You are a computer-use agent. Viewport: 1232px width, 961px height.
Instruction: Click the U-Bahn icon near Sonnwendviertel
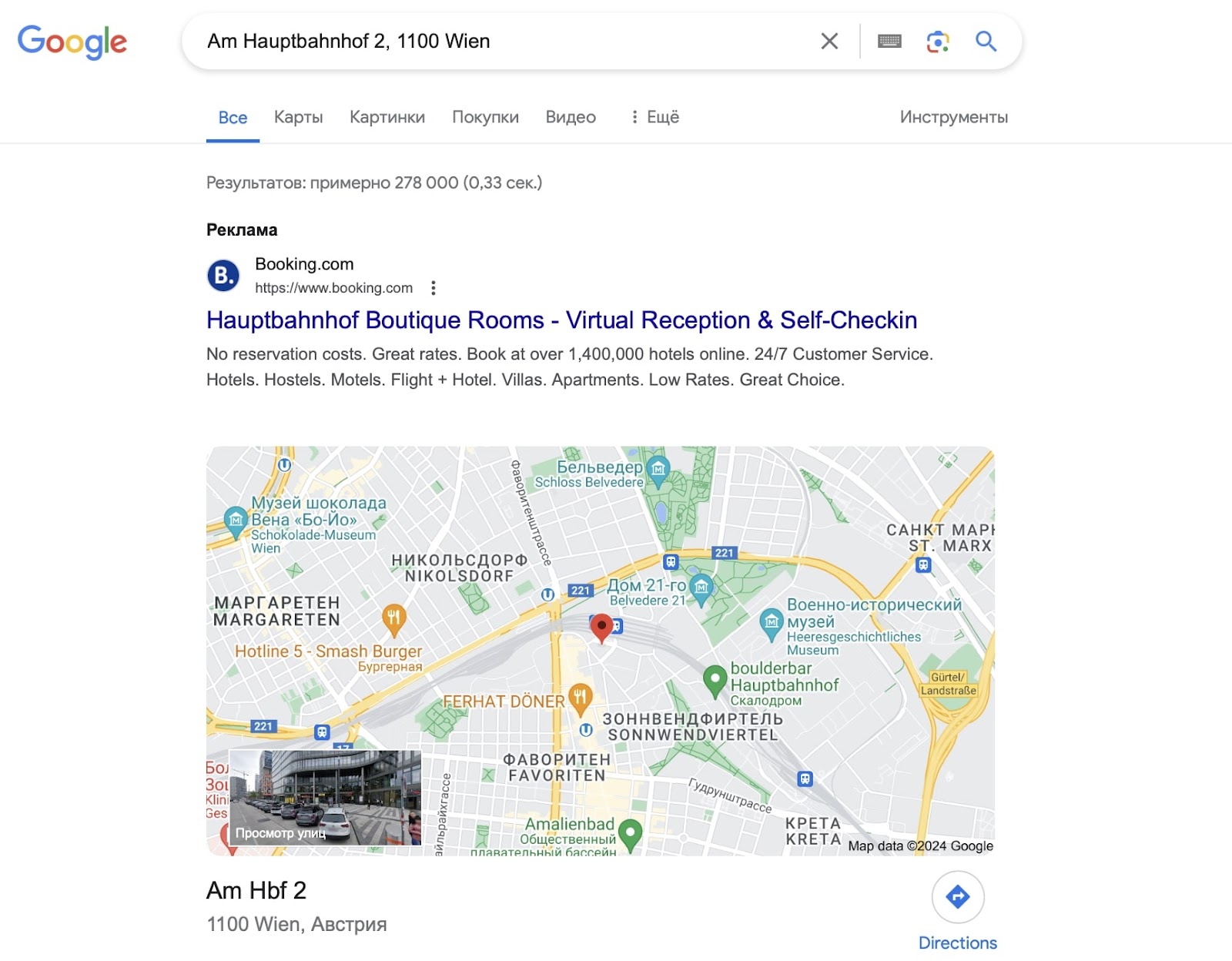(586, 729)
